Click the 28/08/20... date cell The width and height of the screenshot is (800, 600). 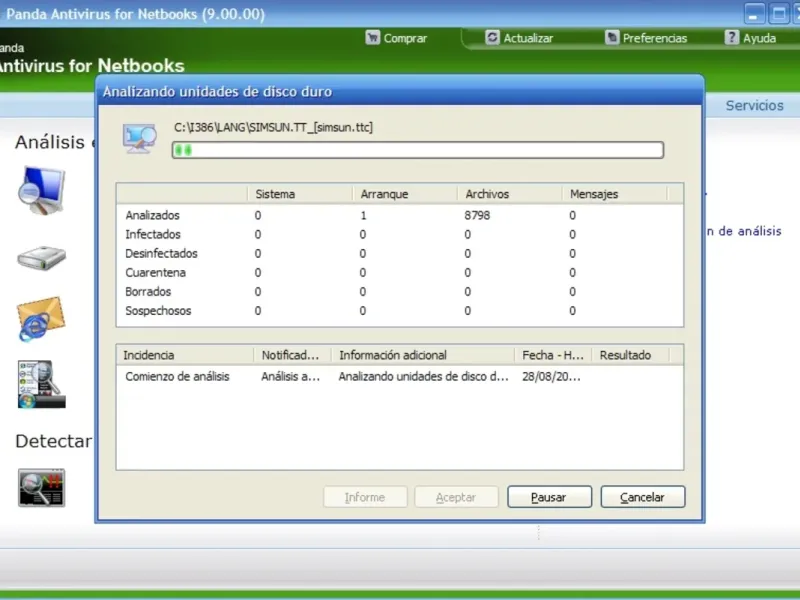click(551, 377)
